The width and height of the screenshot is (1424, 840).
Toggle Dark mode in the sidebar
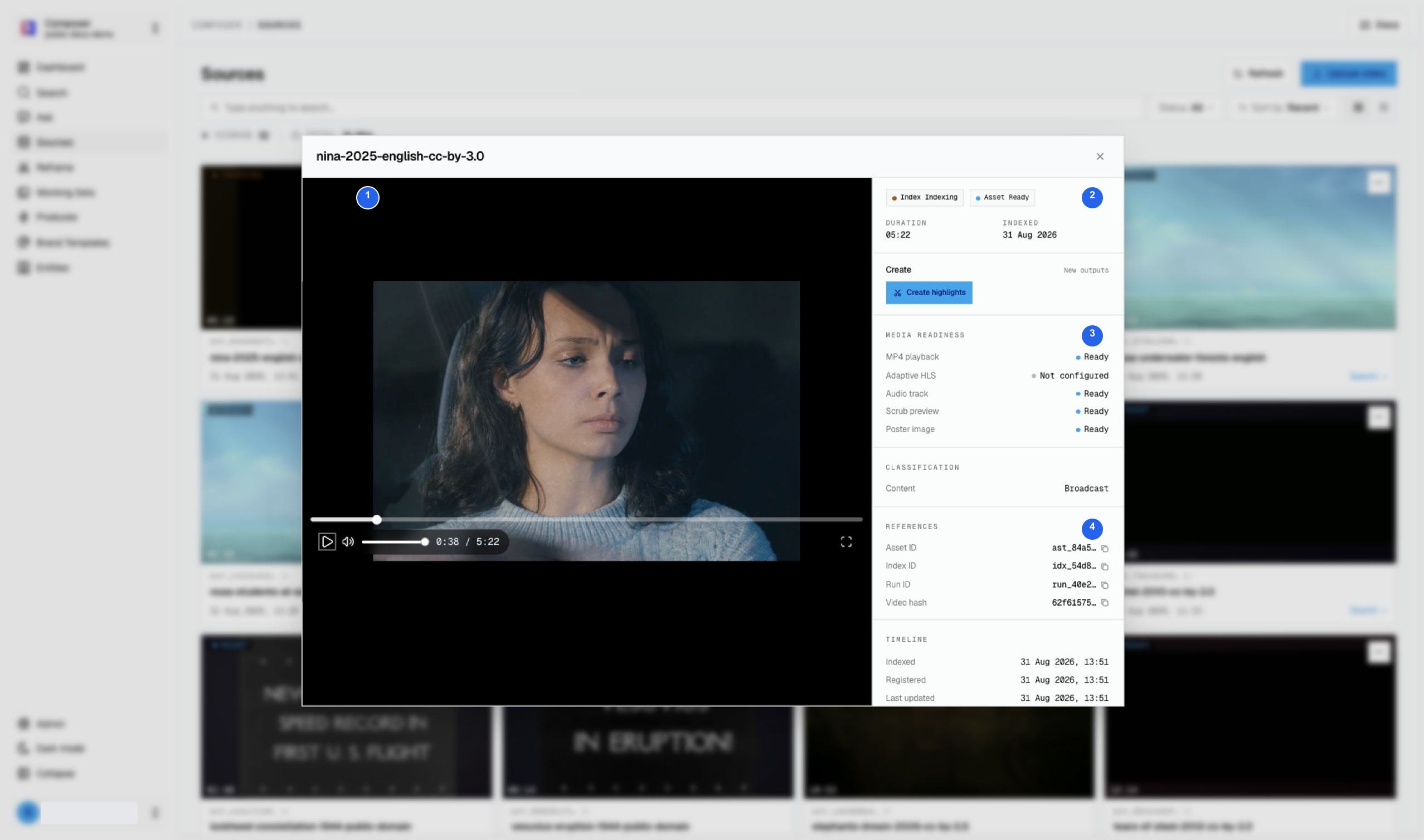pos(52,748)
